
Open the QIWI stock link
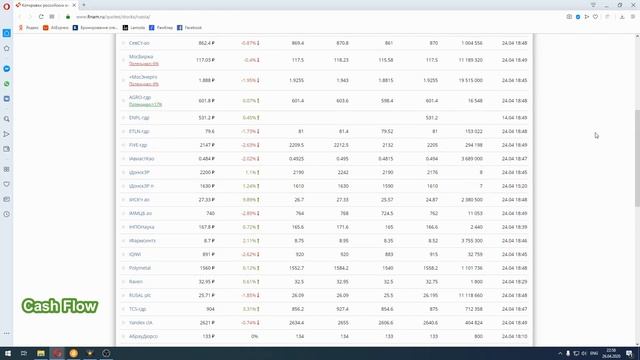135,254
